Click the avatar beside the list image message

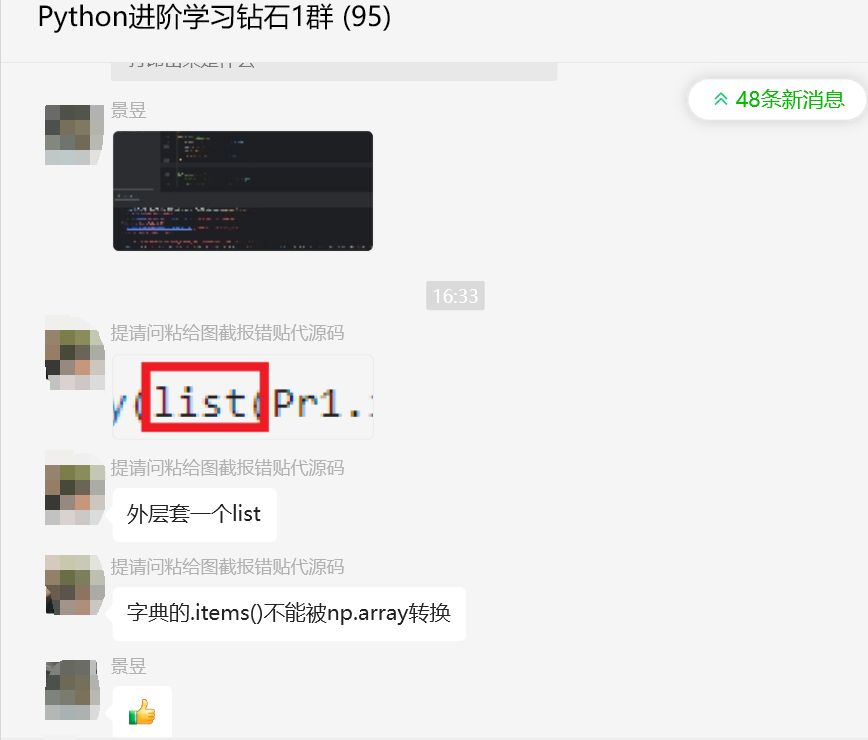(x=74, y=360)
